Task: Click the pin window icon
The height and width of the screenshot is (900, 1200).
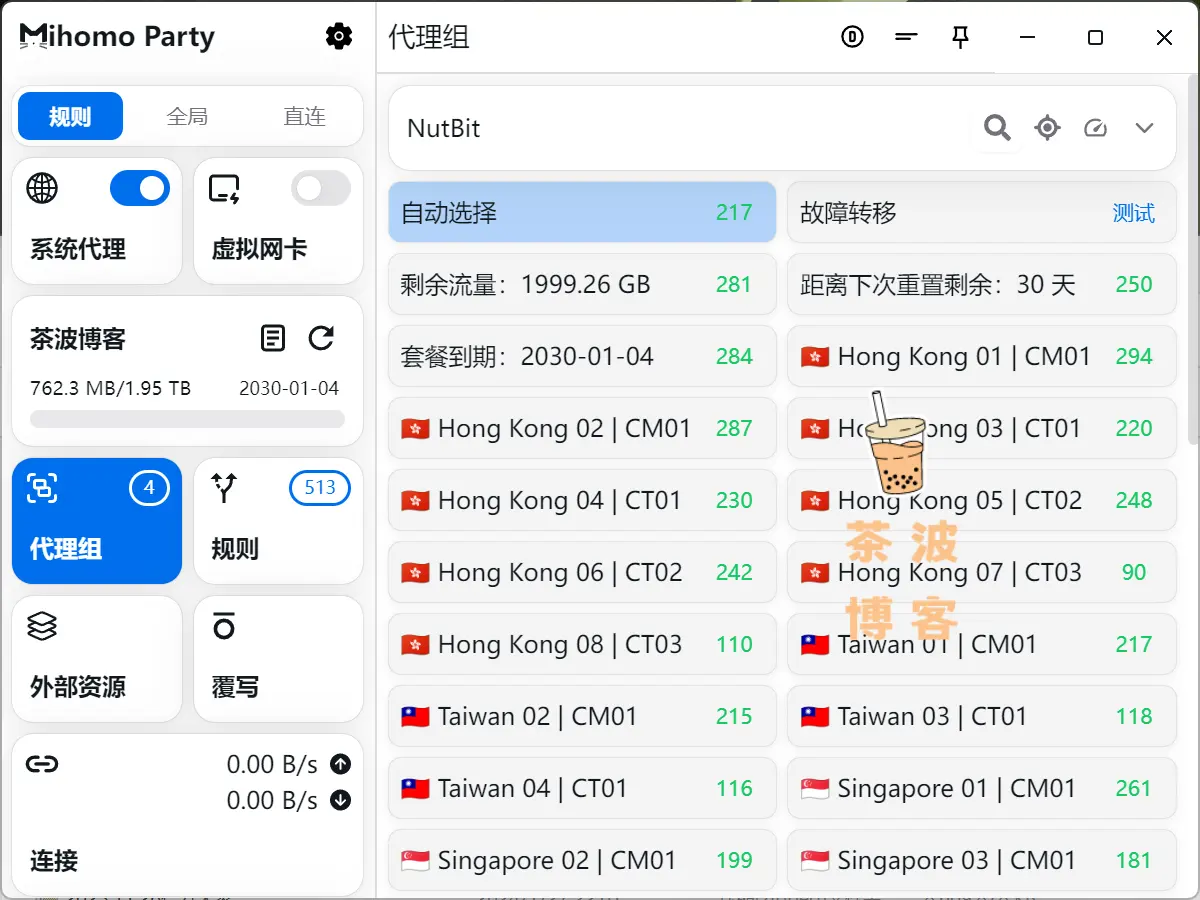Action: tap(960, 37)
